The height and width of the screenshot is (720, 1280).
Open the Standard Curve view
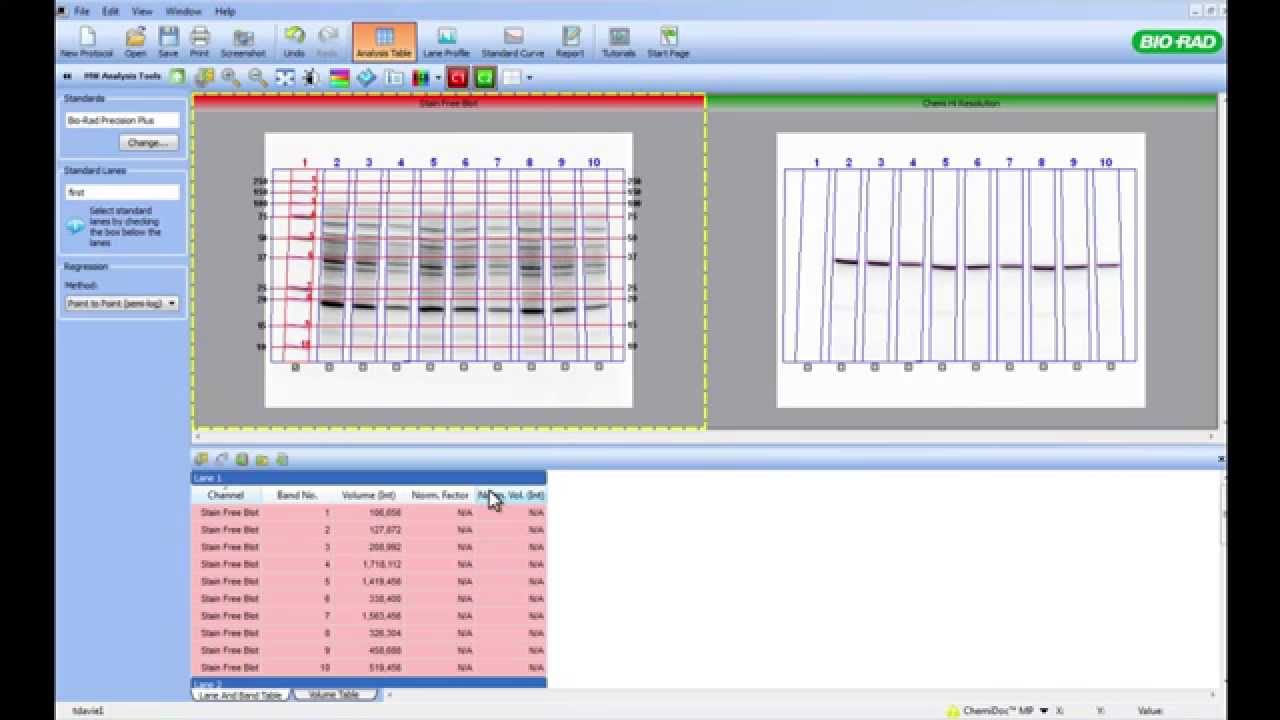click(513, 42)
